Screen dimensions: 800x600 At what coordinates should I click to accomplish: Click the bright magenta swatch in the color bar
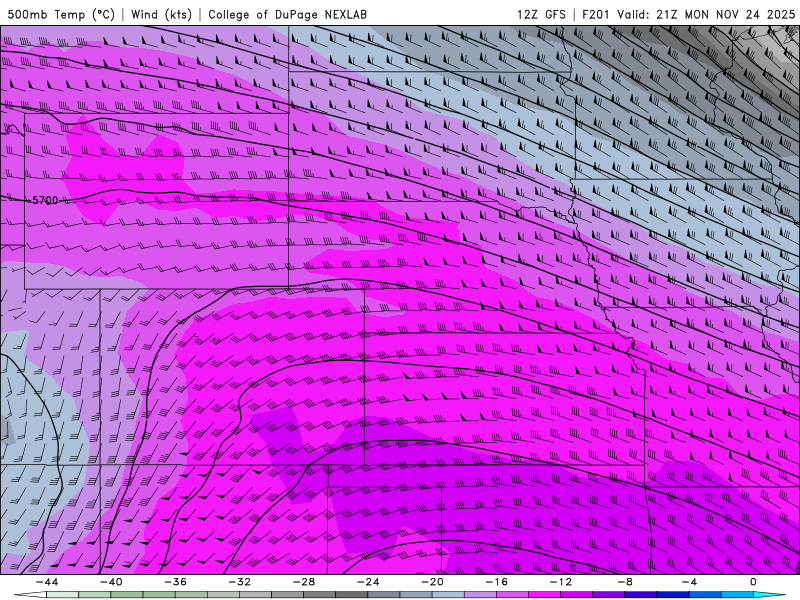pos(544,595)
